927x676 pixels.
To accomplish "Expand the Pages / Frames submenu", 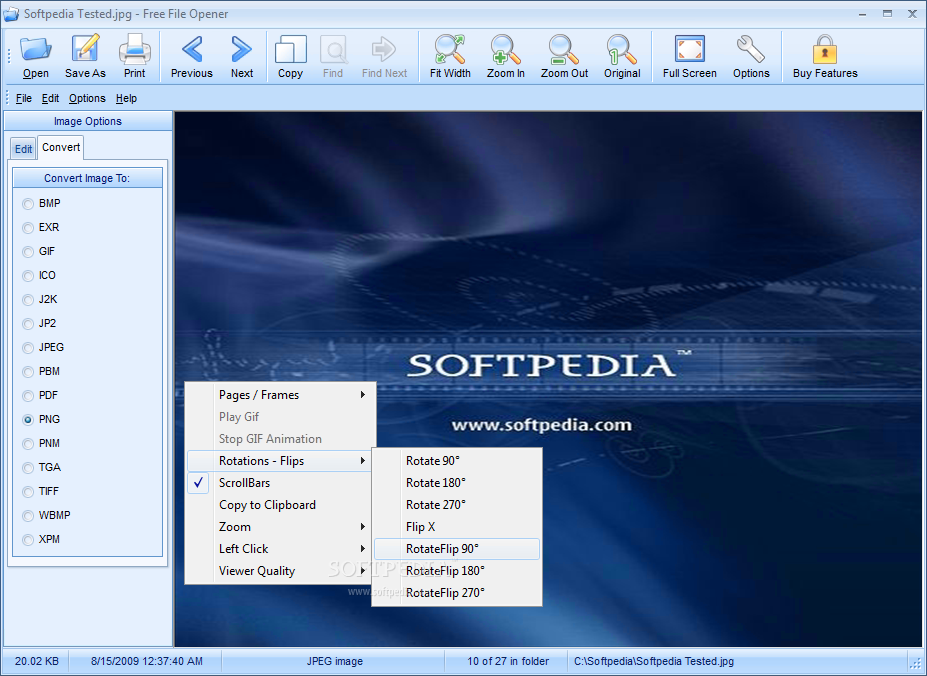I will (x=280, y=394).
